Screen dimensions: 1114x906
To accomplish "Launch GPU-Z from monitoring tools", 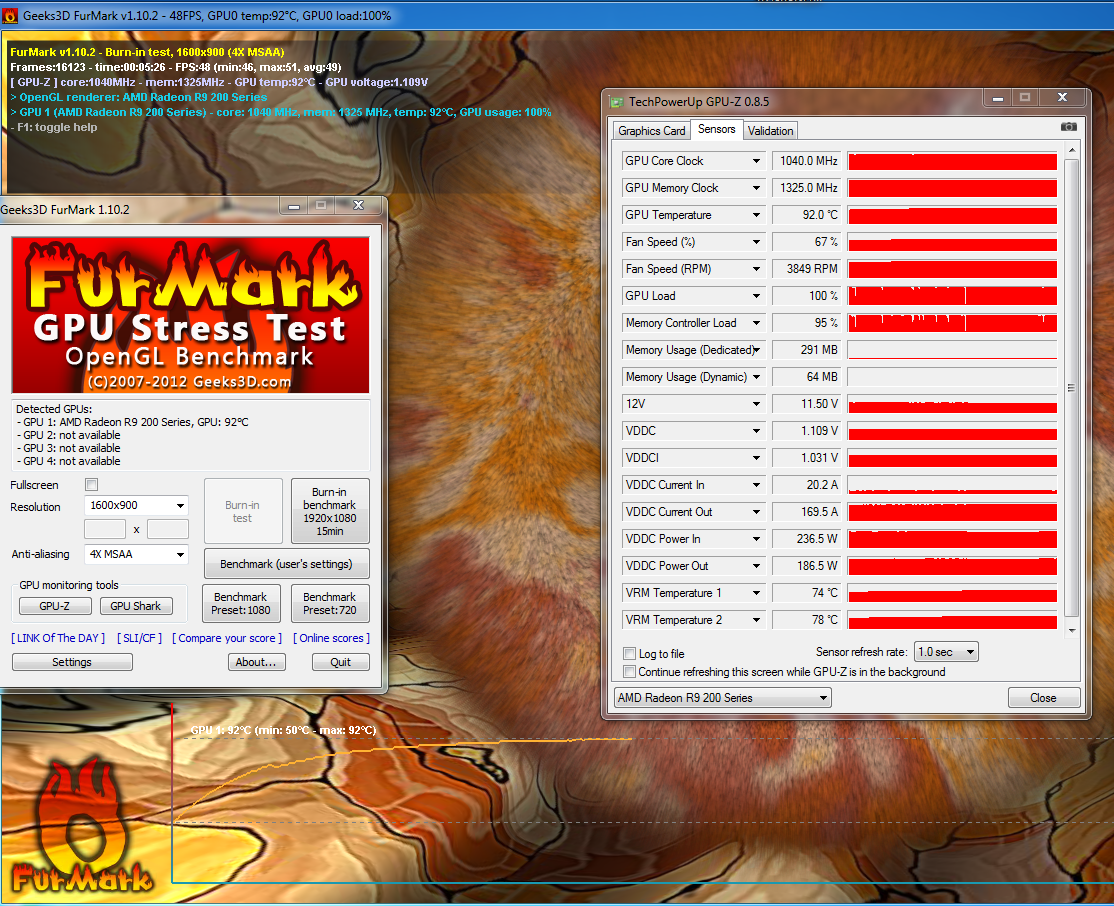I will pyautogui.click(x=55, y=606).
